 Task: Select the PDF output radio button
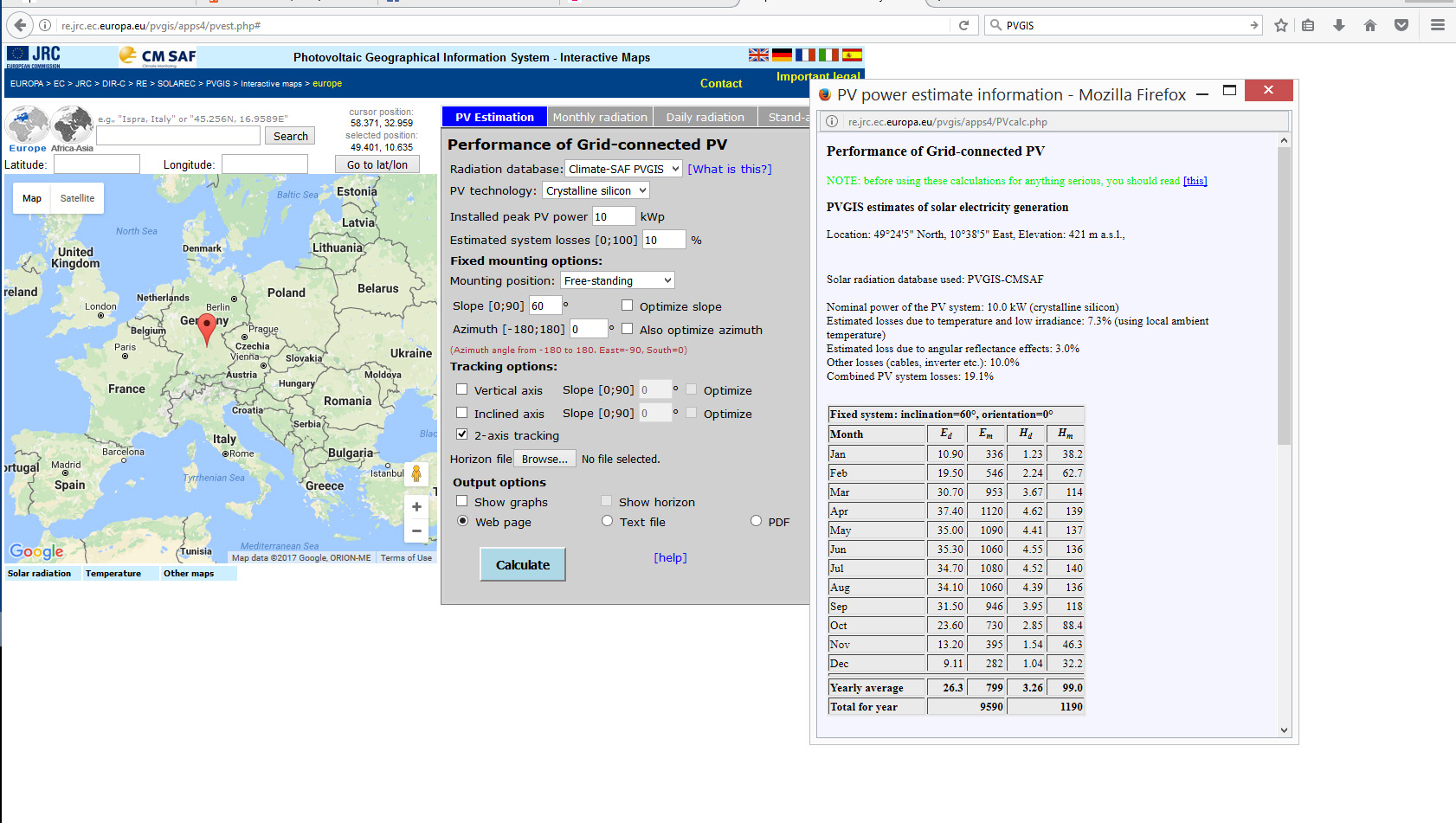pos(756,521)
